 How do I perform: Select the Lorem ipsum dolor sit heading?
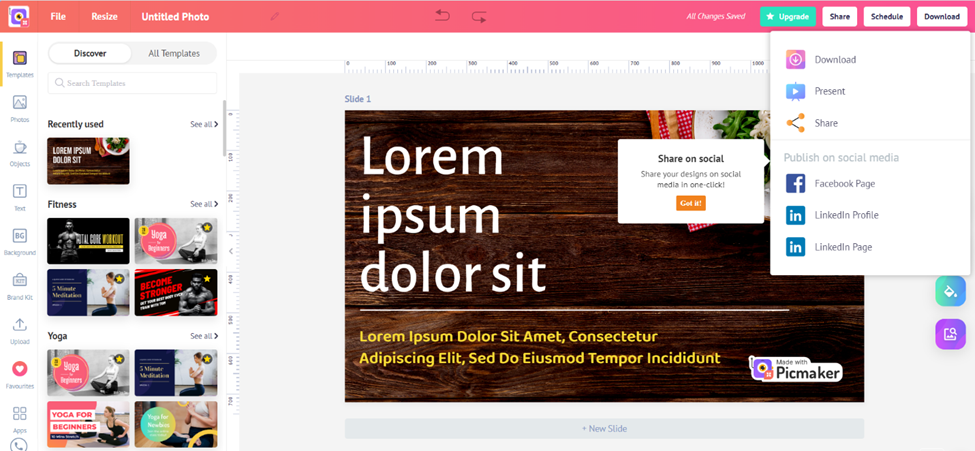tap(454, 215)
